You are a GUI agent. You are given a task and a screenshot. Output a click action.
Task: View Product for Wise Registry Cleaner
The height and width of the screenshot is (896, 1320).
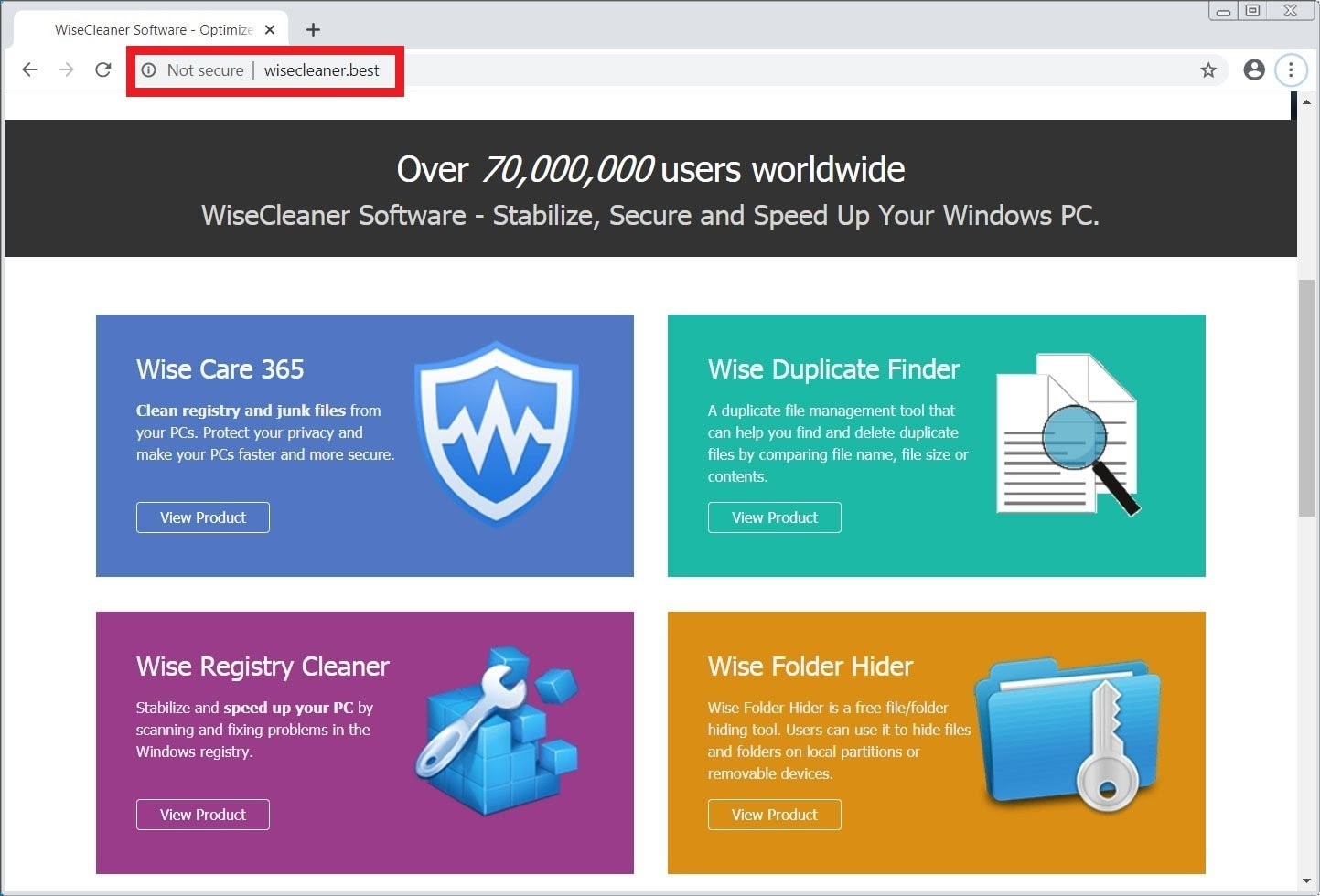tap(203, 815)
